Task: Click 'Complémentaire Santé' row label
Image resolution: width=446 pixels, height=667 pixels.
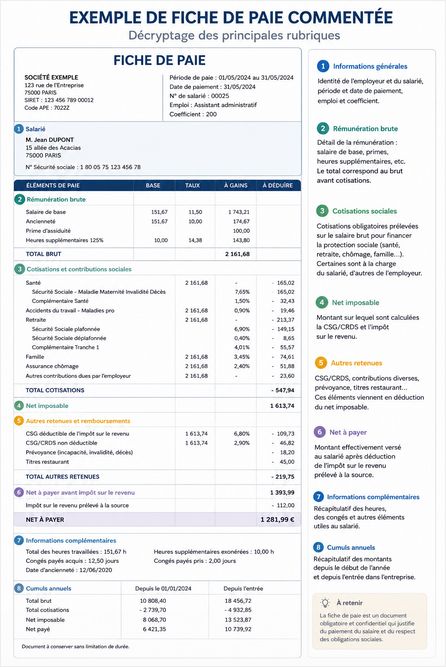Action: tap(60, 301)
